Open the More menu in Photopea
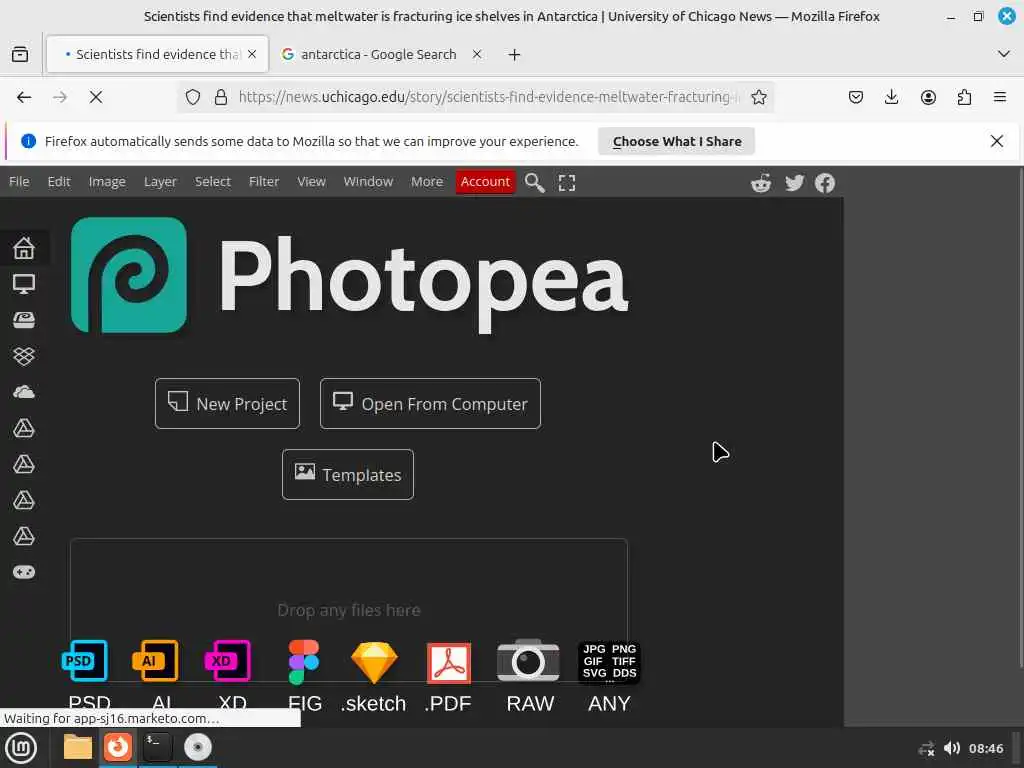Image resolution: width=1024 pixels, height=768 pixels. coord(427,182)
